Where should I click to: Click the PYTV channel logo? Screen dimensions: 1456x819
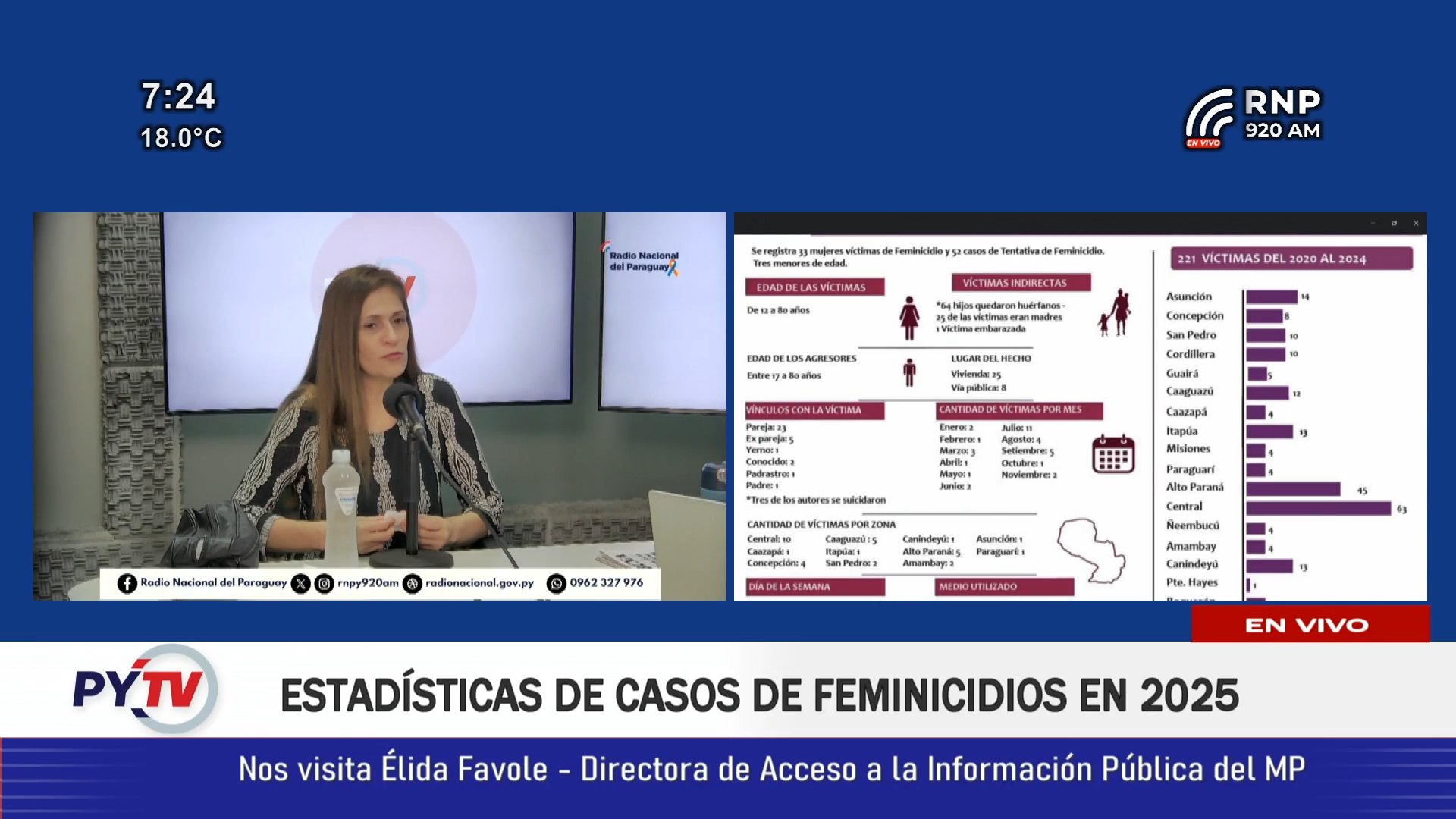(x=146, y=689)
